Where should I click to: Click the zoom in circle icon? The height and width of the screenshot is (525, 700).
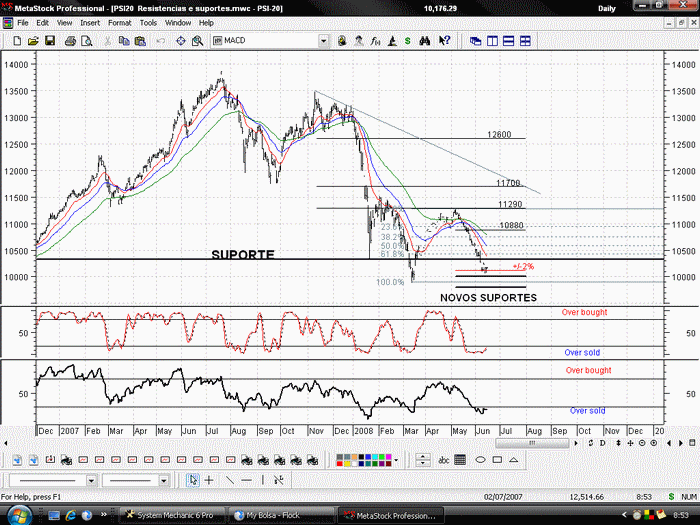(654, 443)
